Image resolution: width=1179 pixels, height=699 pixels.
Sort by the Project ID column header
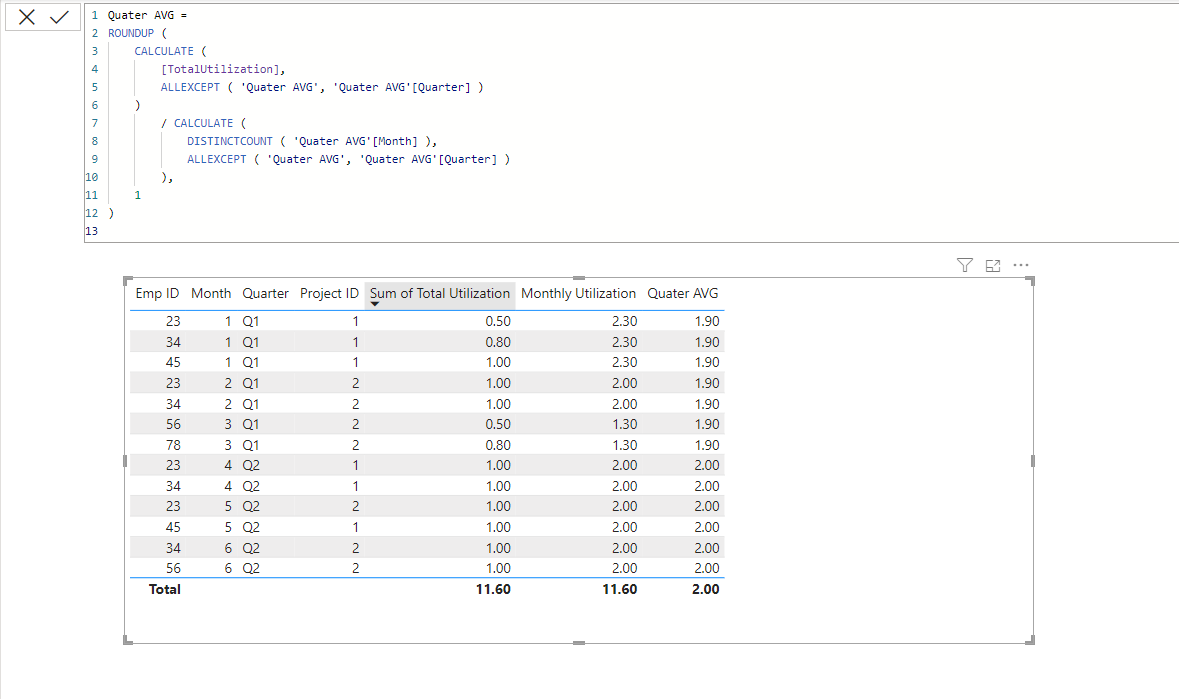(329, 294)
